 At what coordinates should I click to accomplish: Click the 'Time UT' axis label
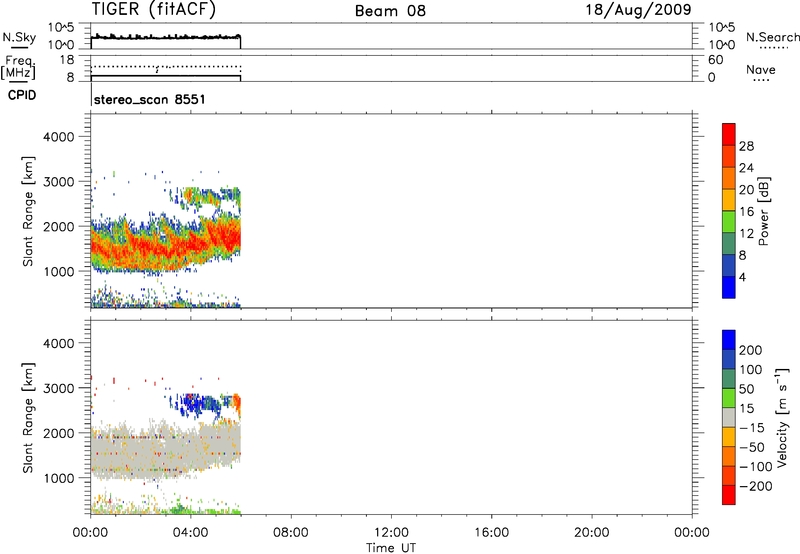click(x=391, y=548)
